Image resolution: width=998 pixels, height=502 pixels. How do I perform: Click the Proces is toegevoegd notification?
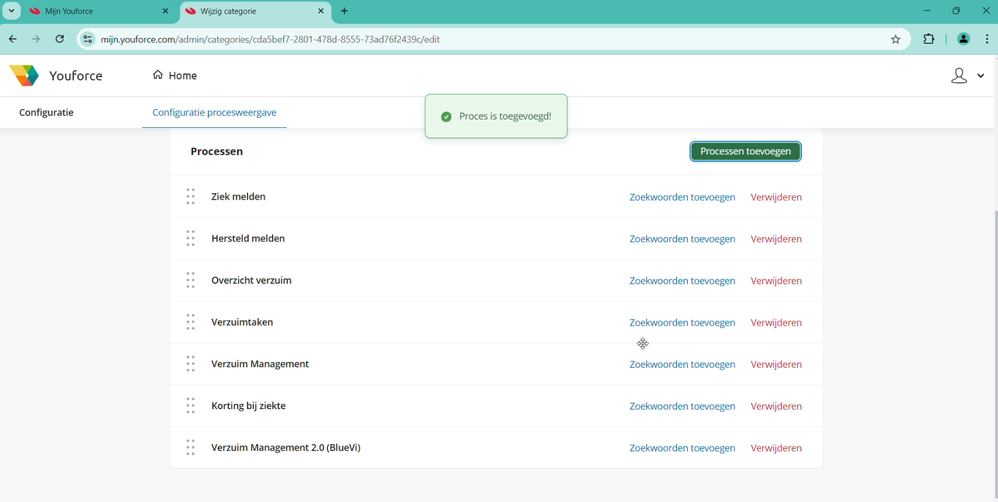pyautogui.click(x=496, y=116)
